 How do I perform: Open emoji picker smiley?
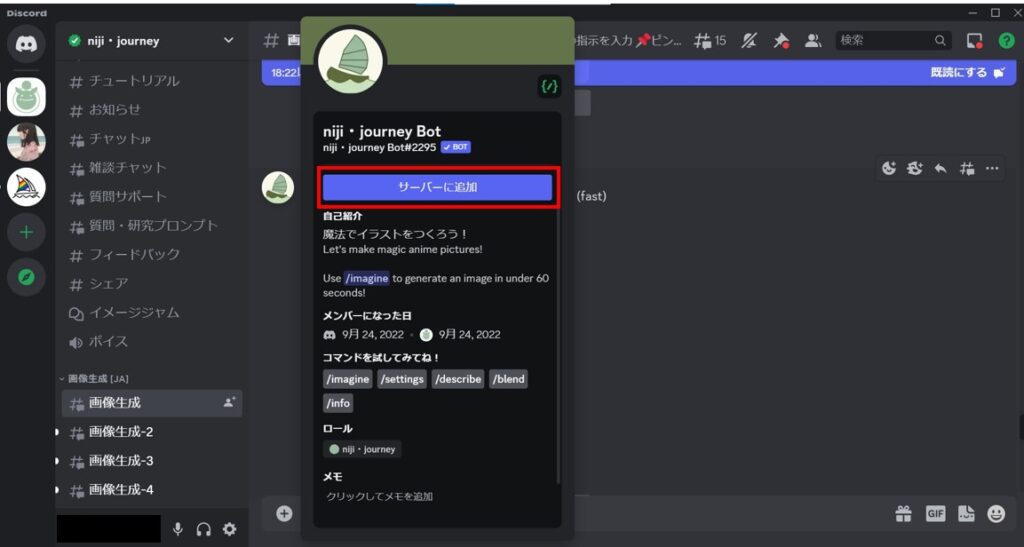(x=996, y=514)
